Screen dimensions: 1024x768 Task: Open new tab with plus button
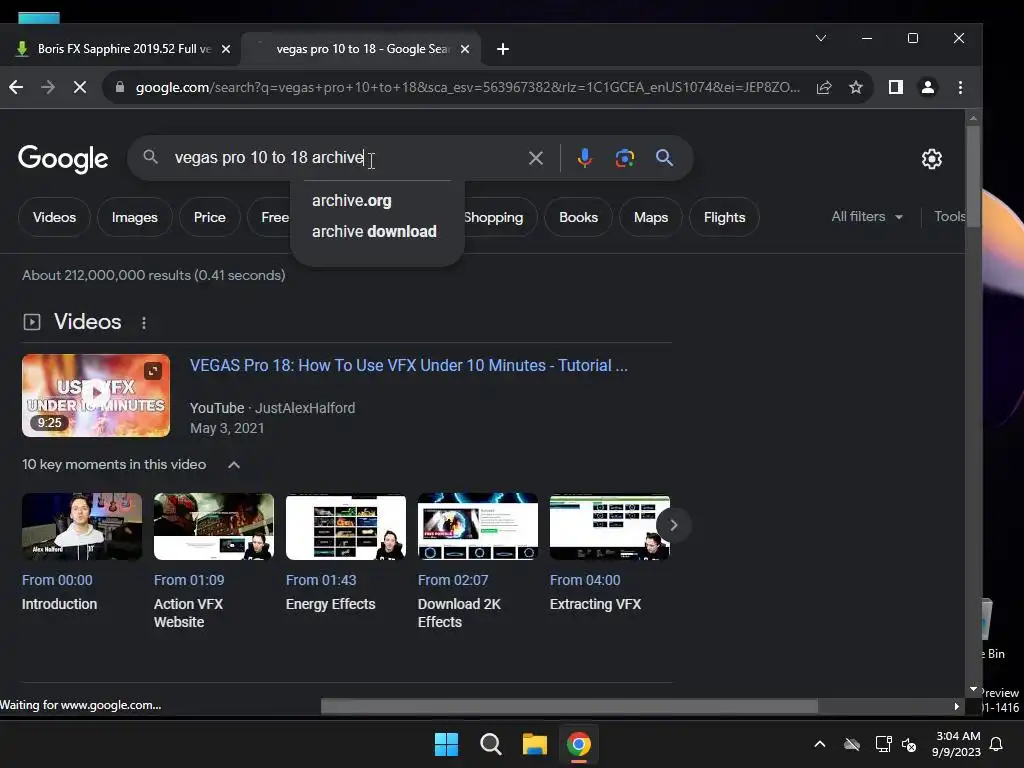[x=503, y=49]
